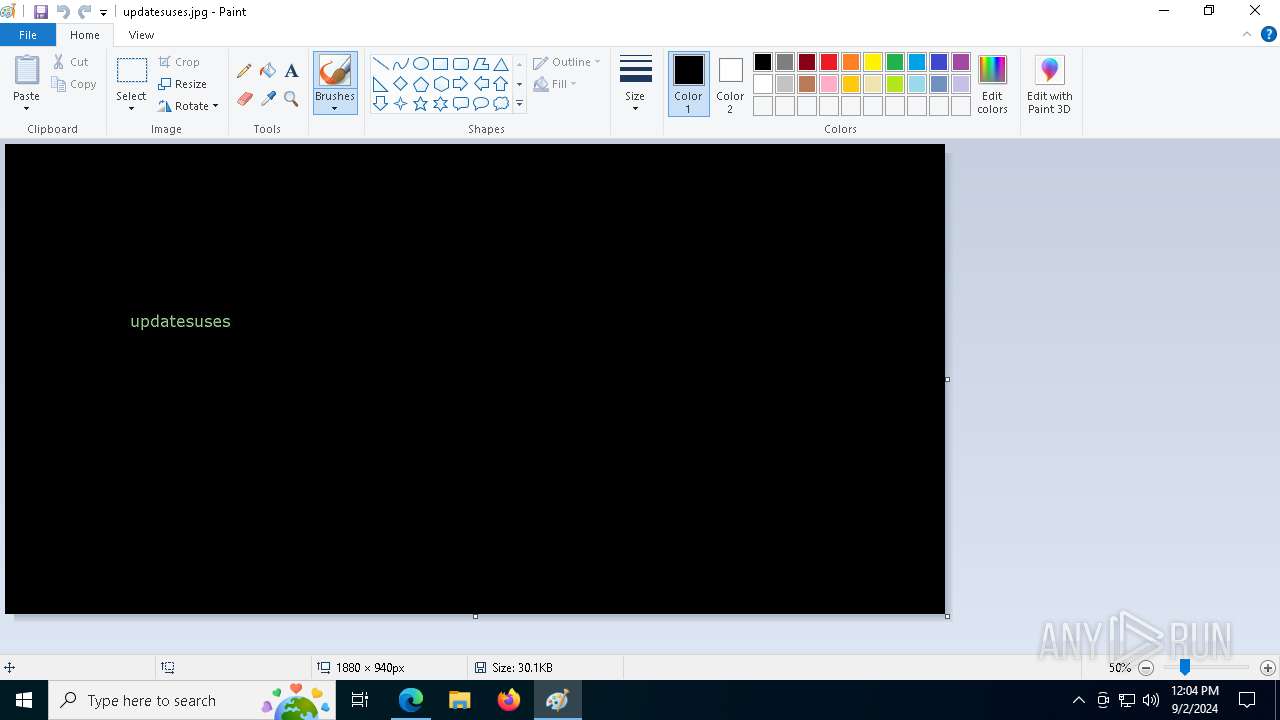Adjust the zoom slider handle
Viewport: 1280px width, 720px height.
1185,667
